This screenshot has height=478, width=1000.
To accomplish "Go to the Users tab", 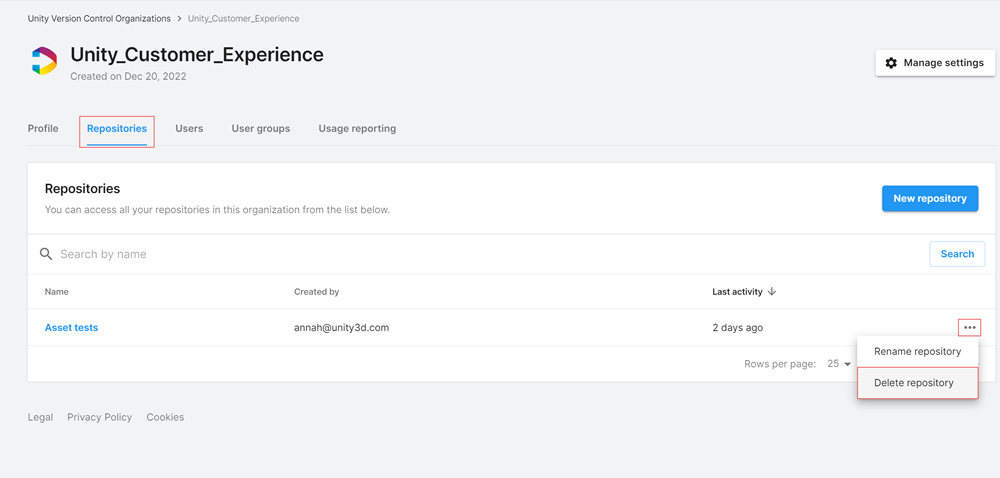I will tap(189, 129).
